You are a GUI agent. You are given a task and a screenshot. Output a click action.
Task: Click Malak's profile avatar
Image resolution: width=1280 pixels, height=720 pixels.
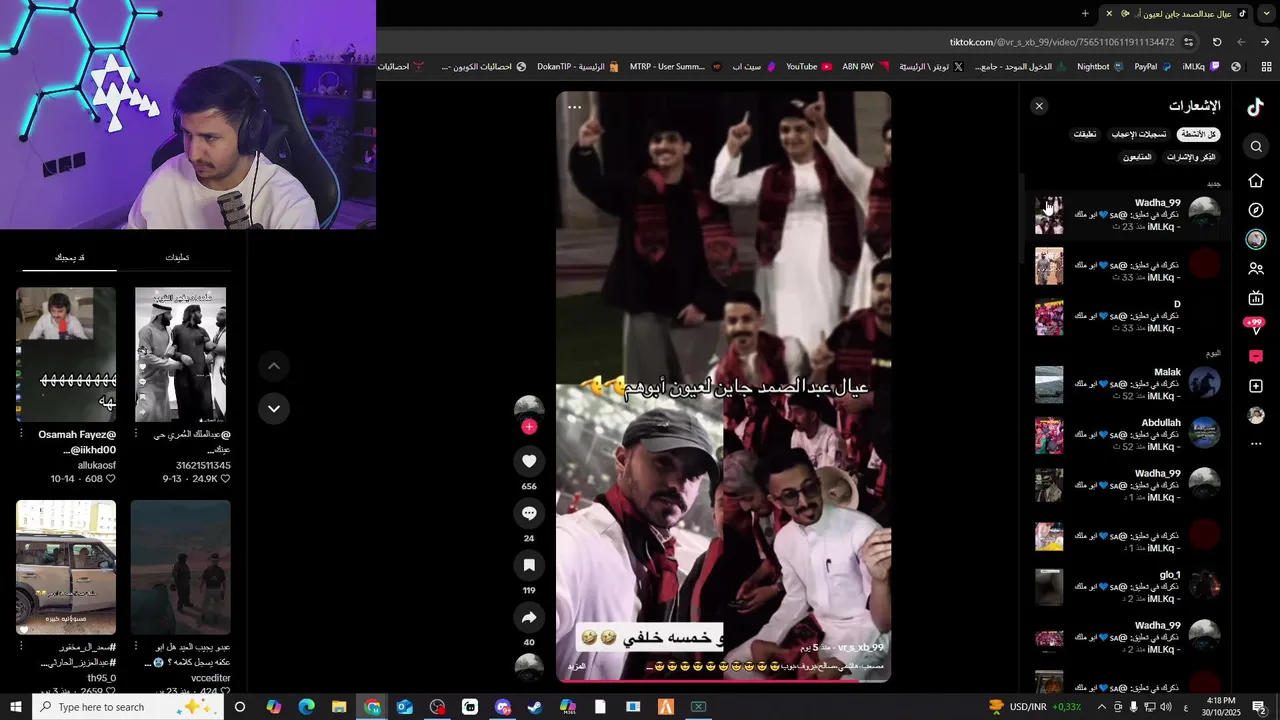point(1204,383)
